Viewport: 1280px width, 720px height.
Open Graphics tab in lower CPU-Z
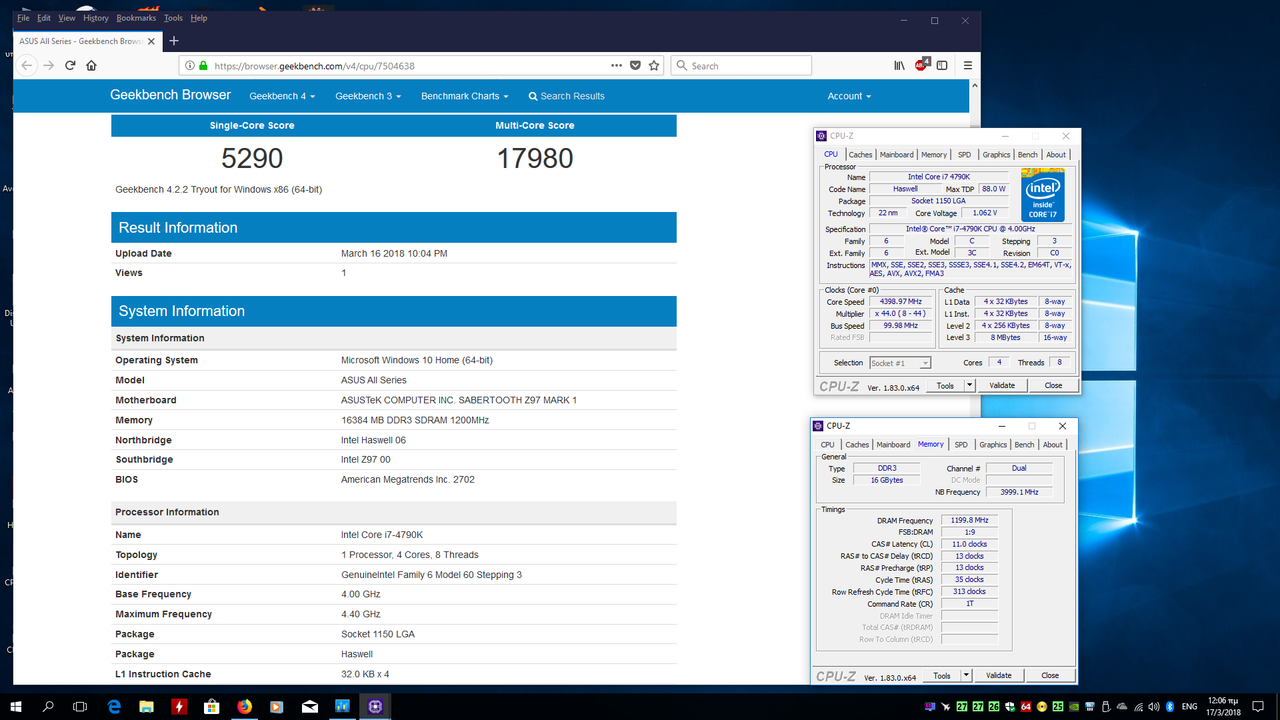(993, 444)
